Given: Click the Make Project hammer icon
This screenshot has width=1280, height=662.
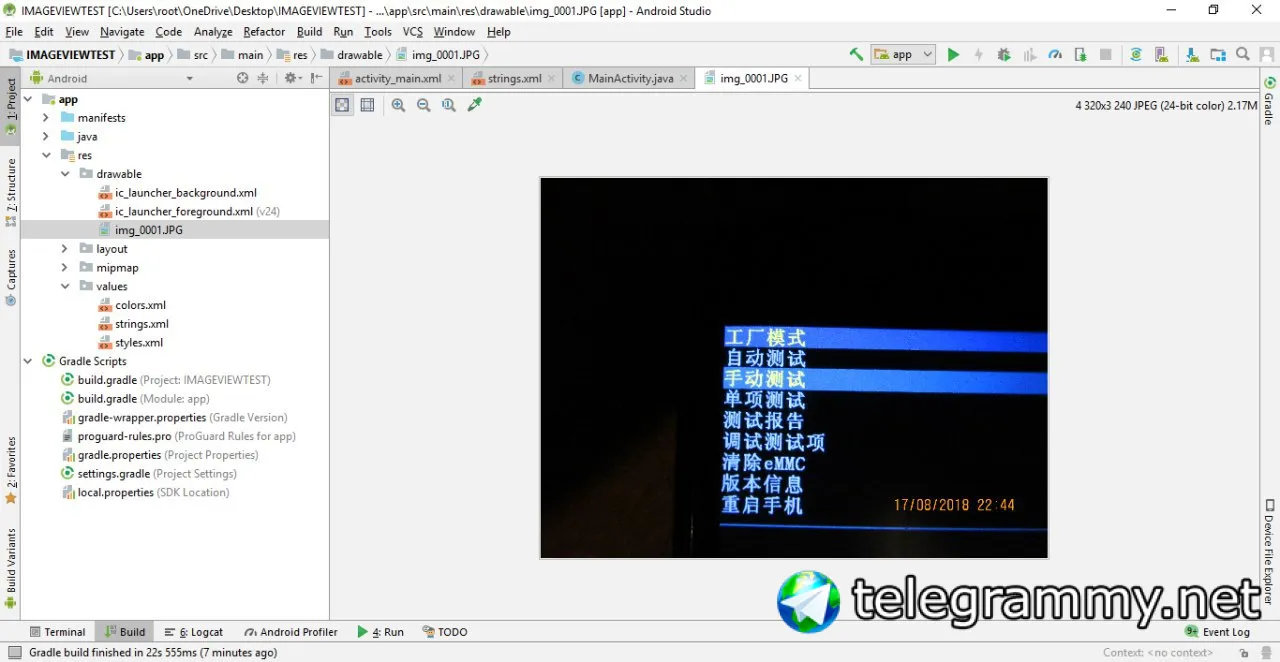Looking at the screenshot, I should (x=856, y=55).
